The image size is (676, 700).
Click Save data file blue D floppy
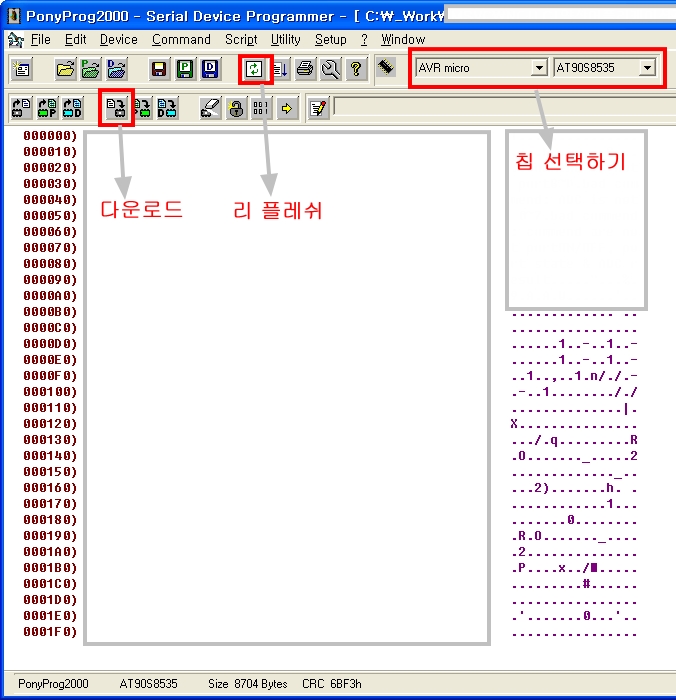click(x=210, y=69)
